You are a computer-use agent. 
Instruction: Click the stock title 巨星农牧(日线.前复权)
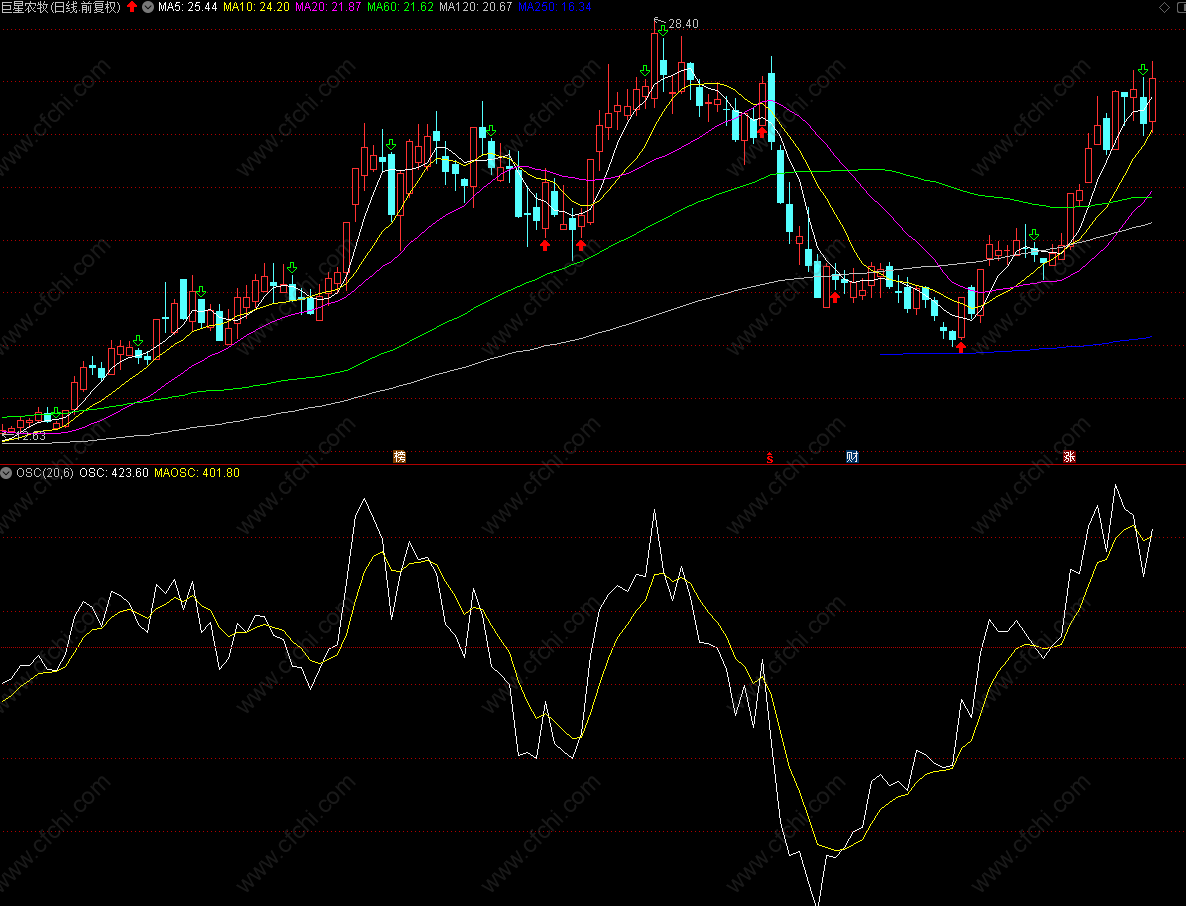click(61, 7)
